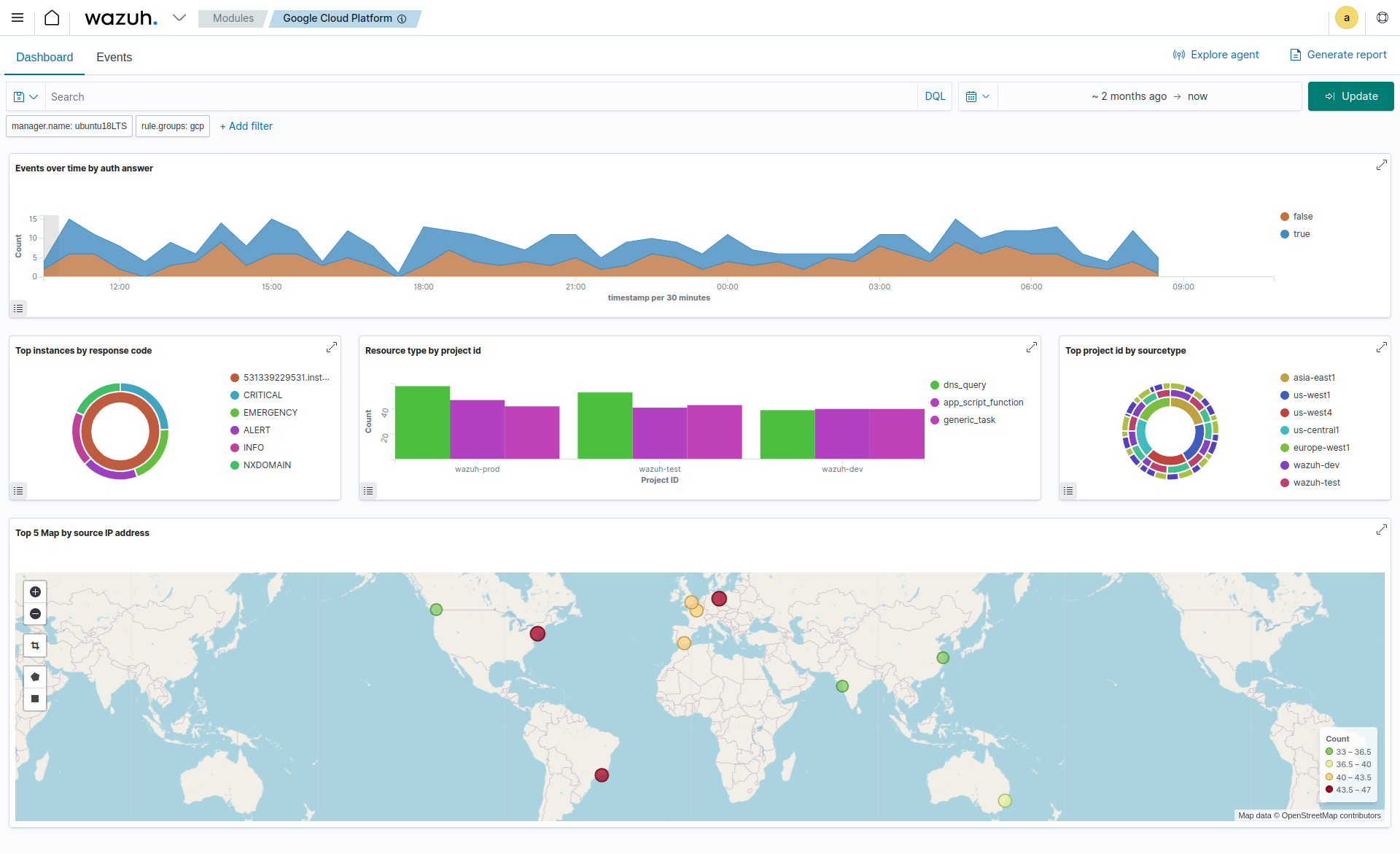Expand Top project id by sourcetype panel

(1381, 347)
